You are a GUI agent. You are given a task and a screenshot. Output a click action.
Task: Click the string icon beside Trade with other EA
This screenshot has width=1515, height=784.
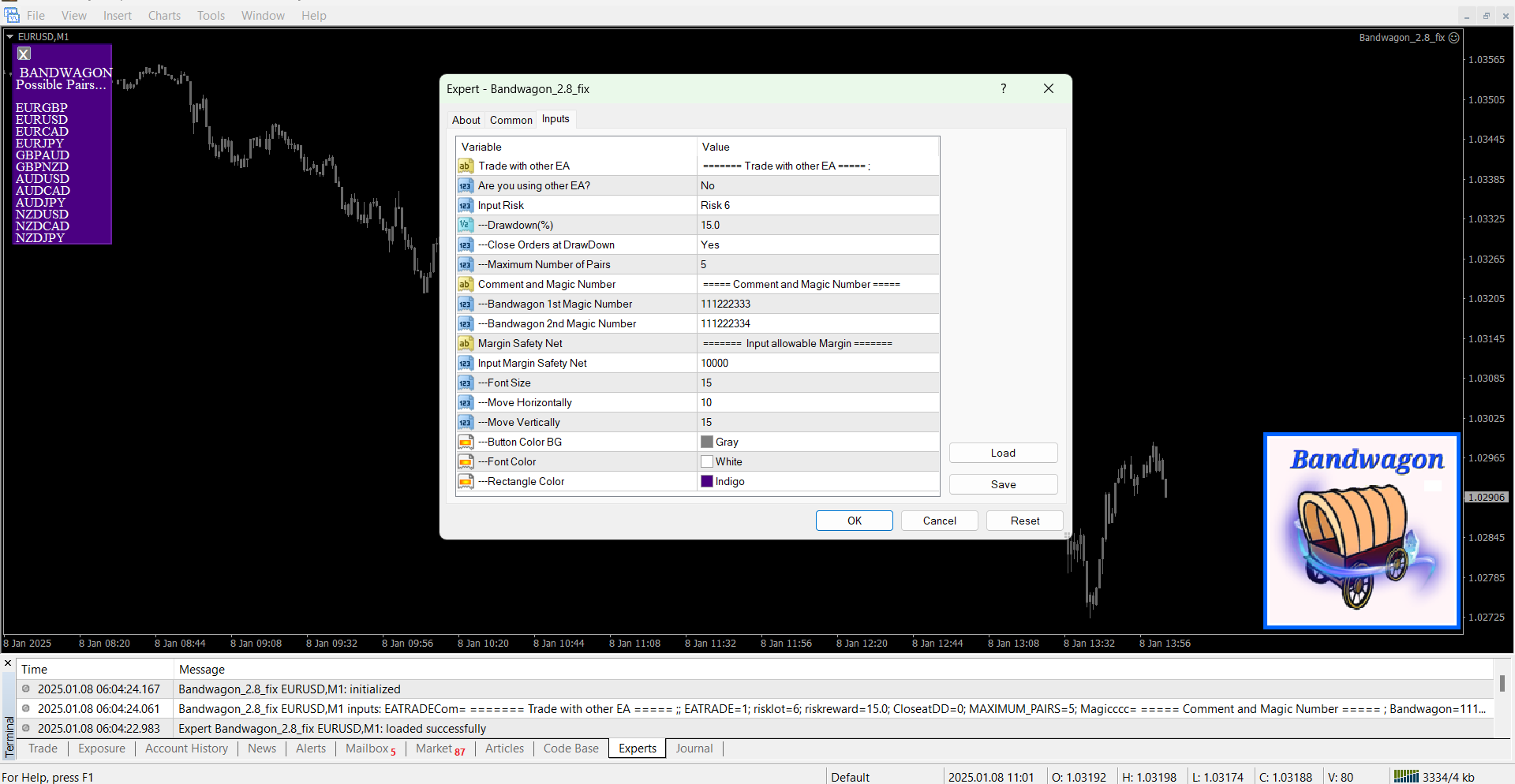point(466,166)
